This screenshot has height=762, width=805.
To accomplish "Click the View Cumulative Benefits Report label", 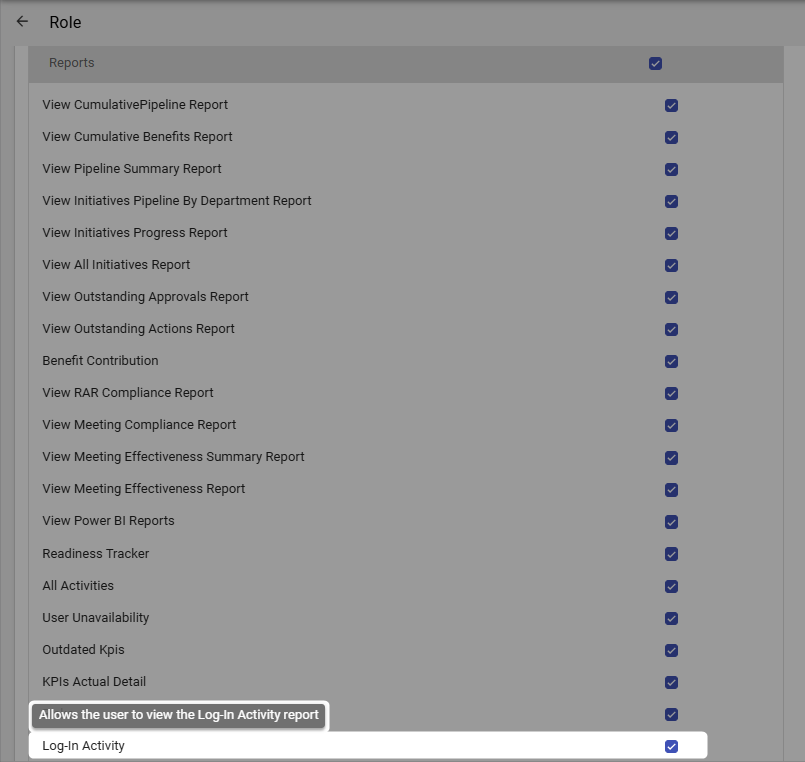I will point(137,137).
